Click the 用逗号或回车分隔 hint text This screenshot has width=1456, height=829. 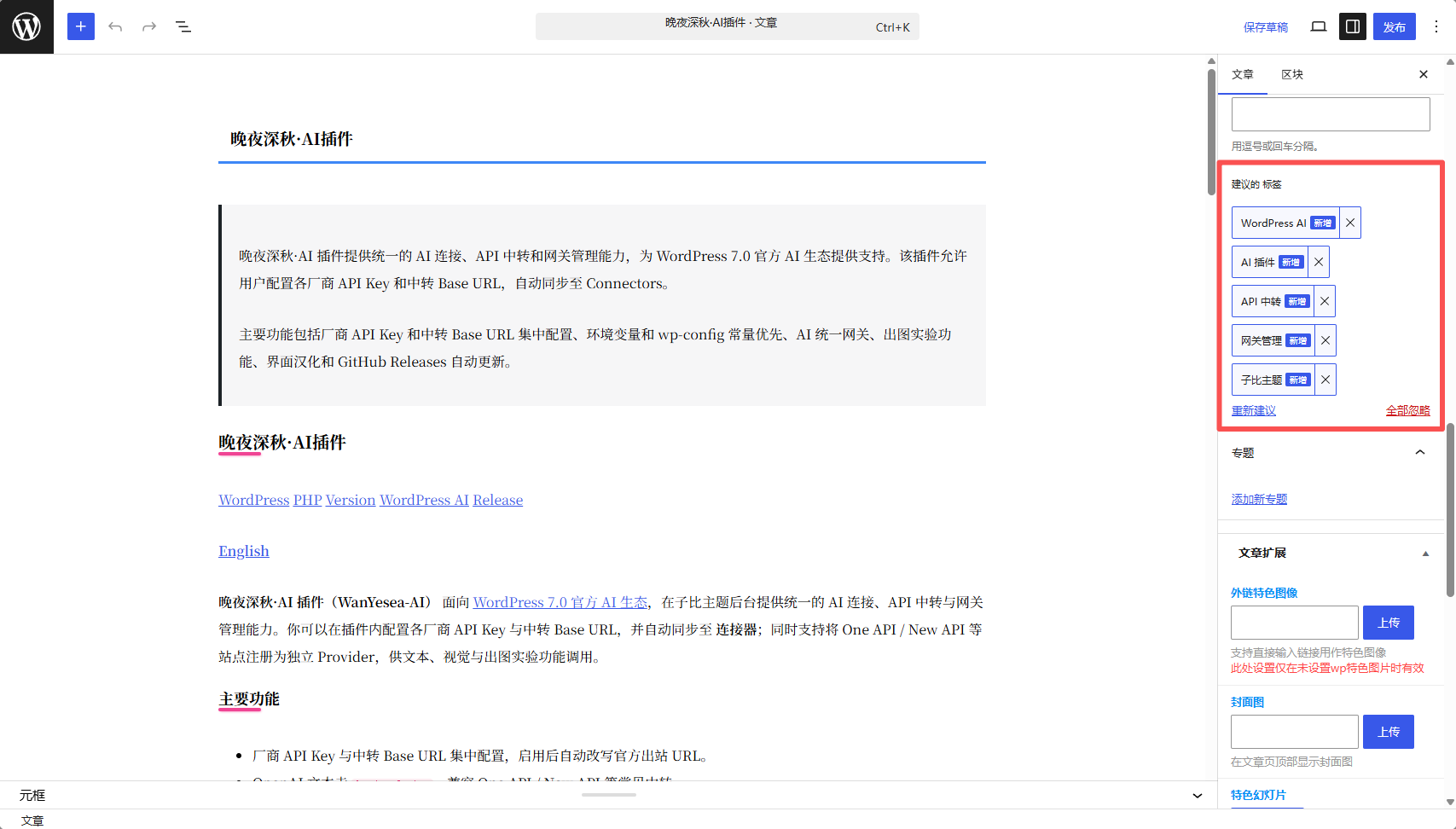tap(1275, 147)
